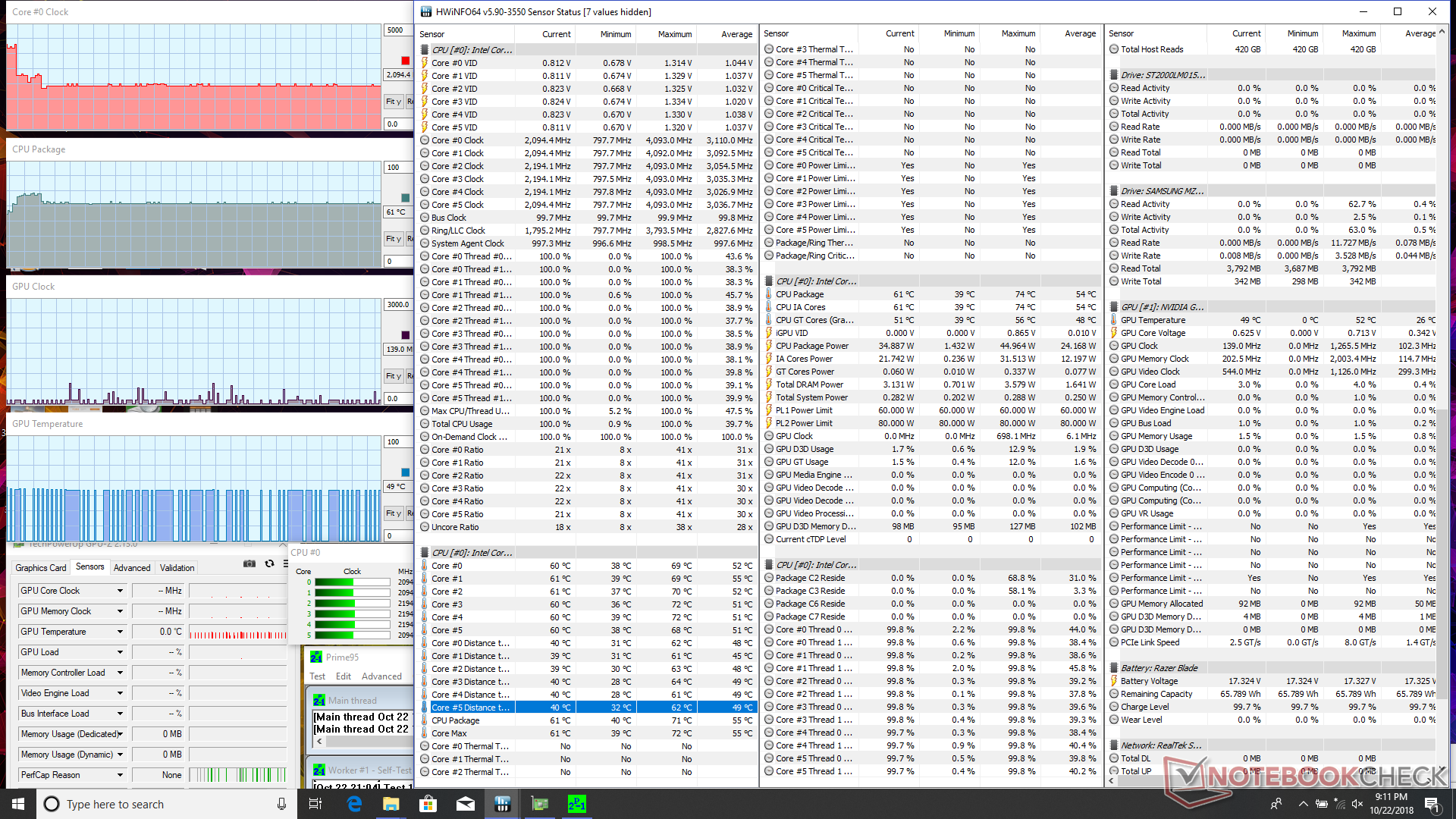Screen dimensions: 1456x819
Task: Click the Drive: SAMSUNG MZ group icon
Action: [1114, 191]
